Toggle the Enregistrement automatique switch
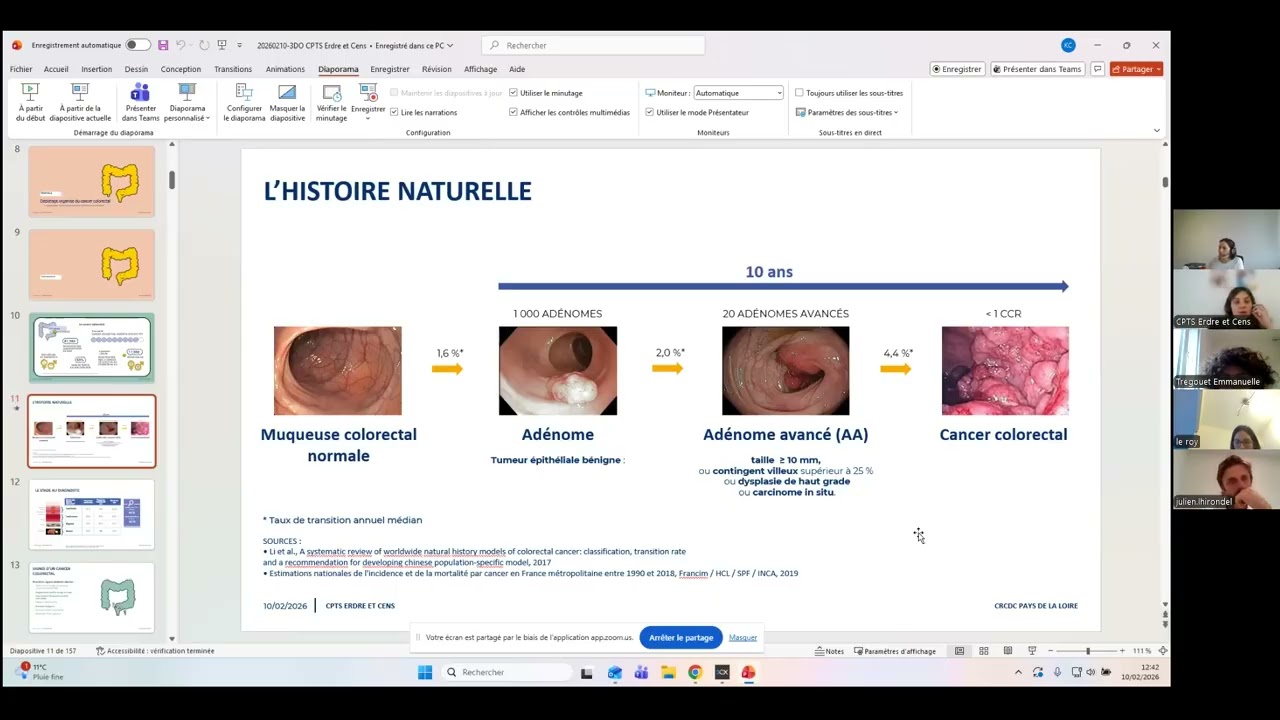 [138, 45]
